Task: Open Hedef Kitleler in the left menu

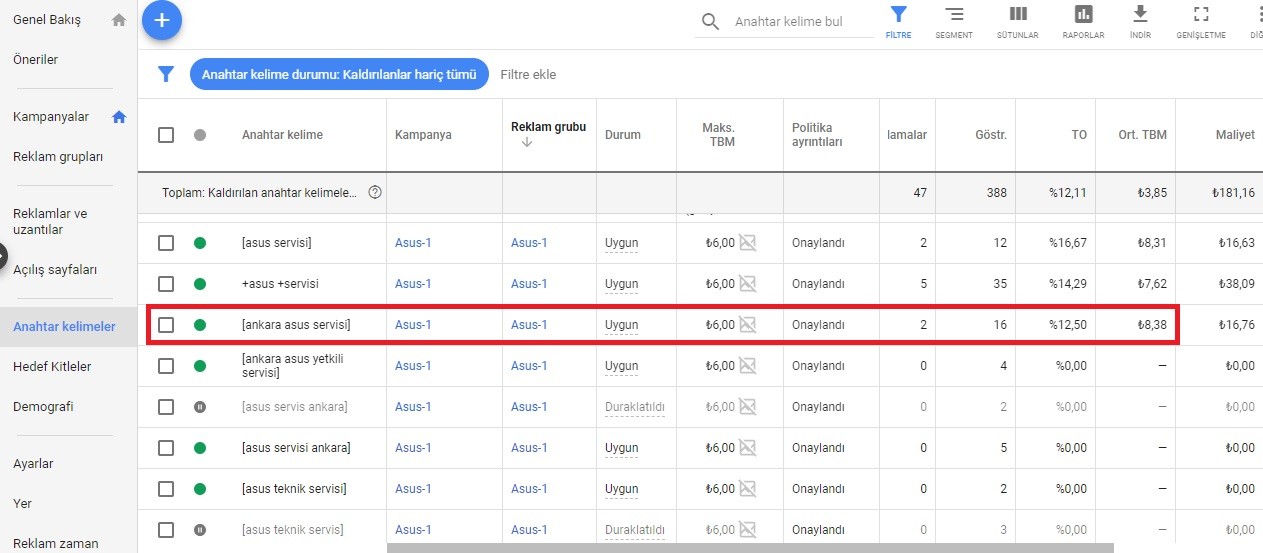Action: point(52,366)
